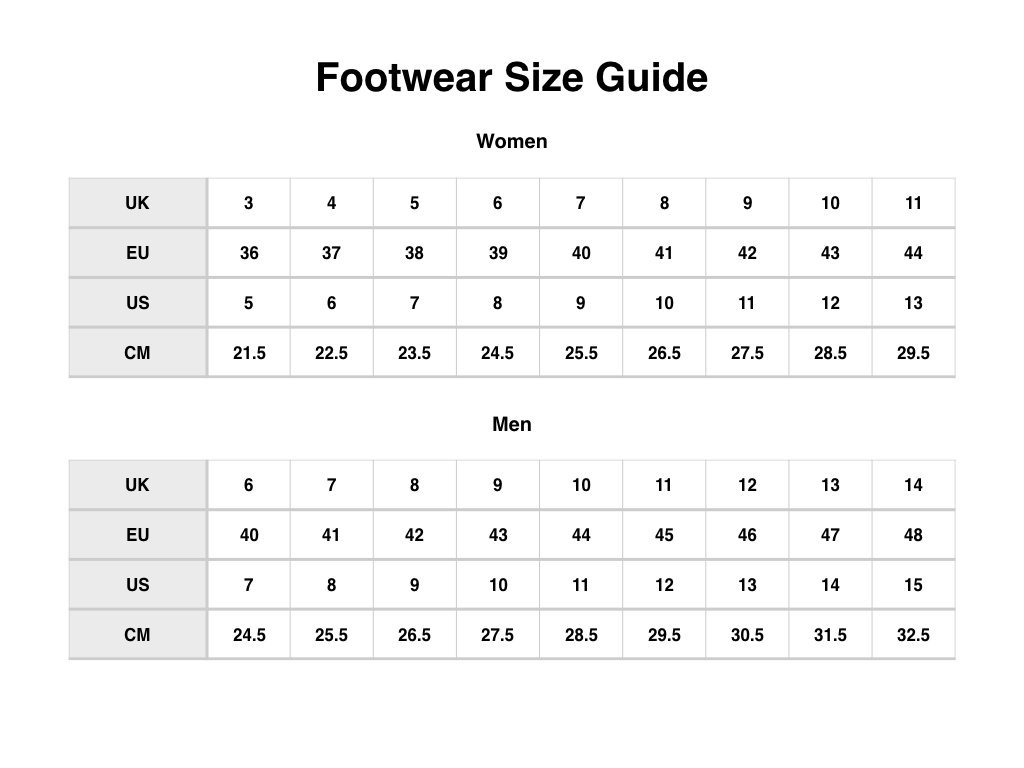Image resolution: width=1024 pixels, height=768 pixels.
Task: Select the Women section heading
Action: coord(511,141)
